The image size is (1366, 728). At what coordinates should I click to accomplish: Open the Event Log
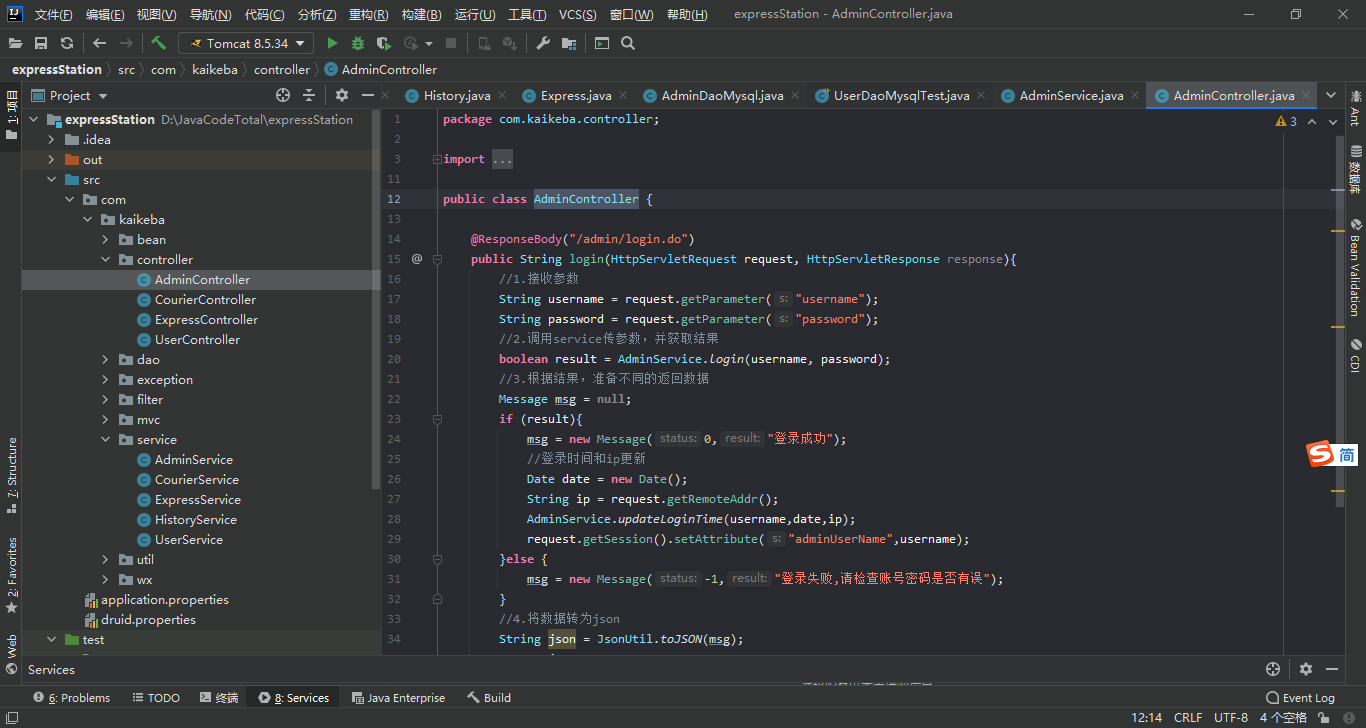(1300, 698)
